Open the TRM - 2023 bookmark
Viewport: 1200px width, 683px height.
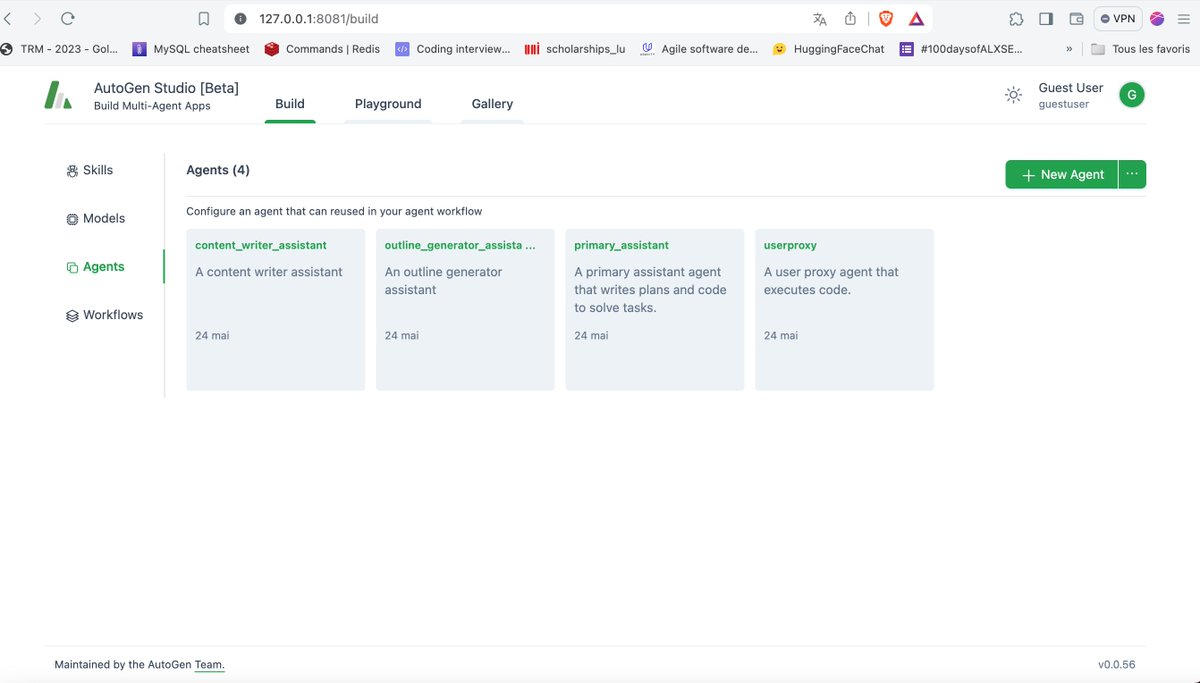59,48
